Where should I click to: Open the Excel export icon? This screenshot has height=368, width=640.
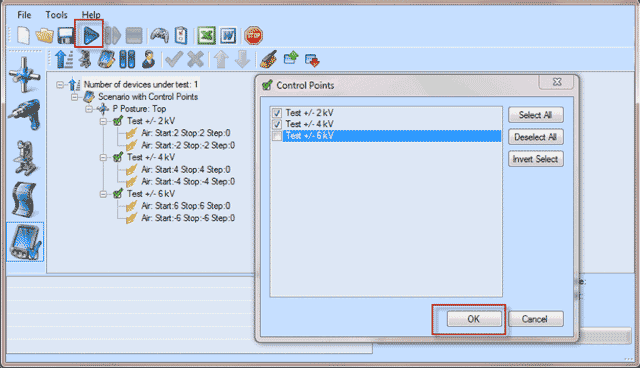(x=207, y=35)
